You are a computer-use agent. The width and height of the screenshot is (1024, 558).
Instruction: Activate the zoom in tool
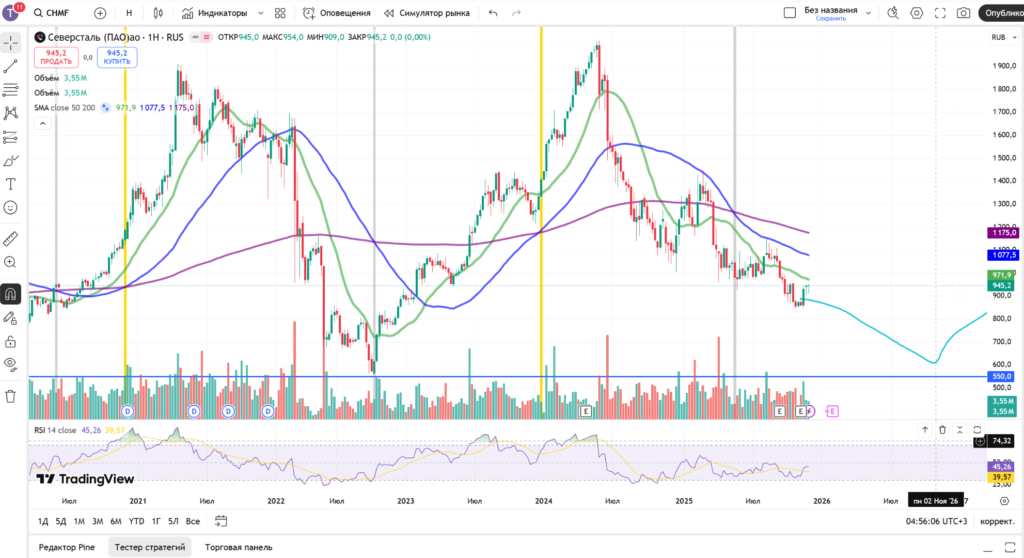coord(10,262)
